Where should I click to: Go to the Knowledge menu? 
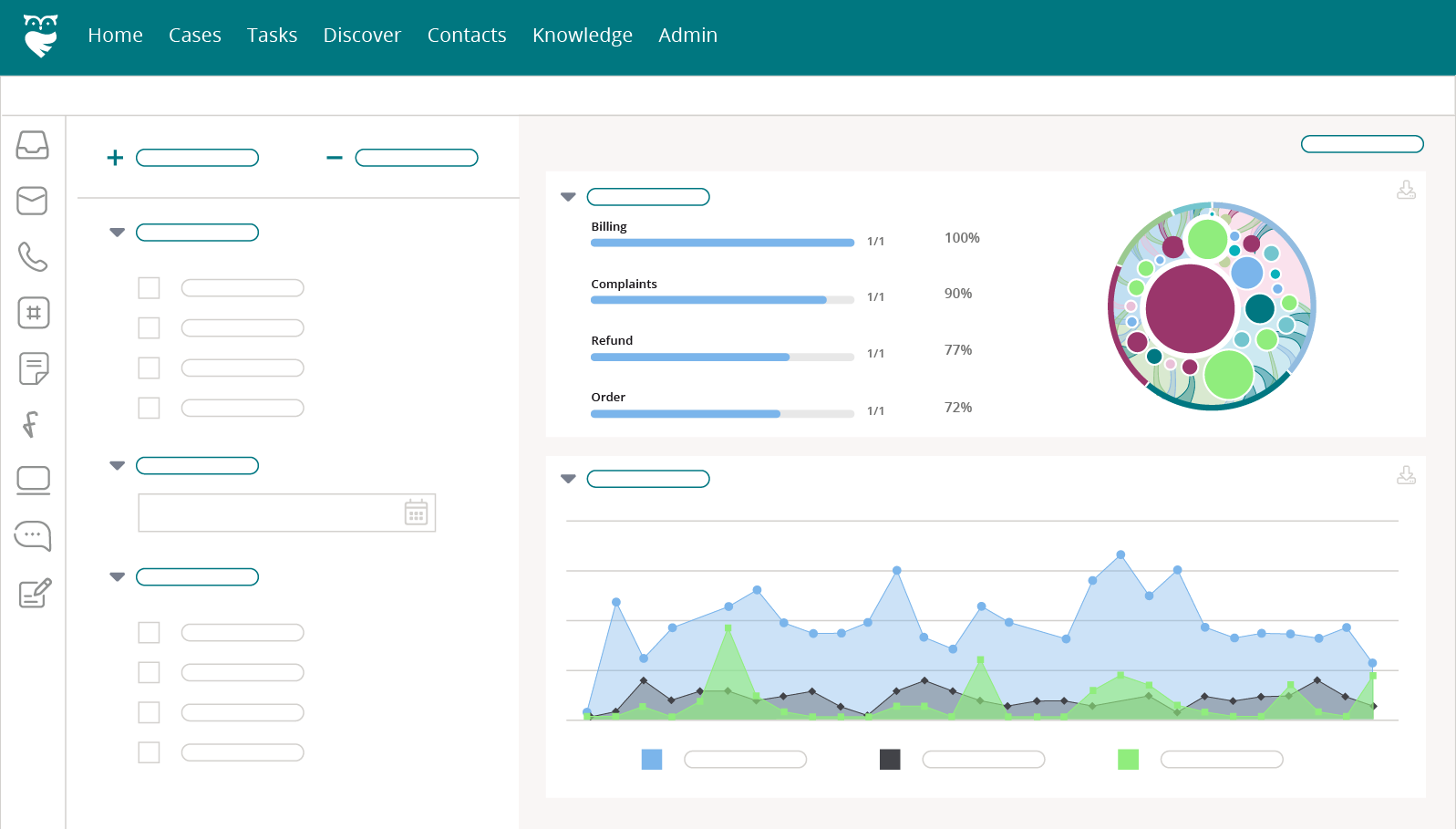tap(582, 36)
